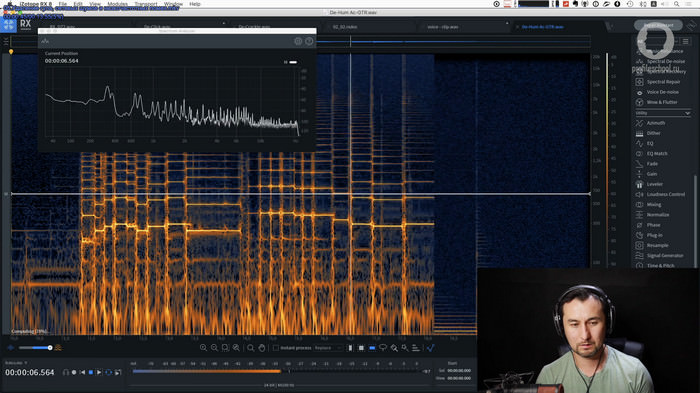The height and width of the screenshot is (393, 700).
Task: Click the zoom in magnifier icon
Action: [203, 348]
